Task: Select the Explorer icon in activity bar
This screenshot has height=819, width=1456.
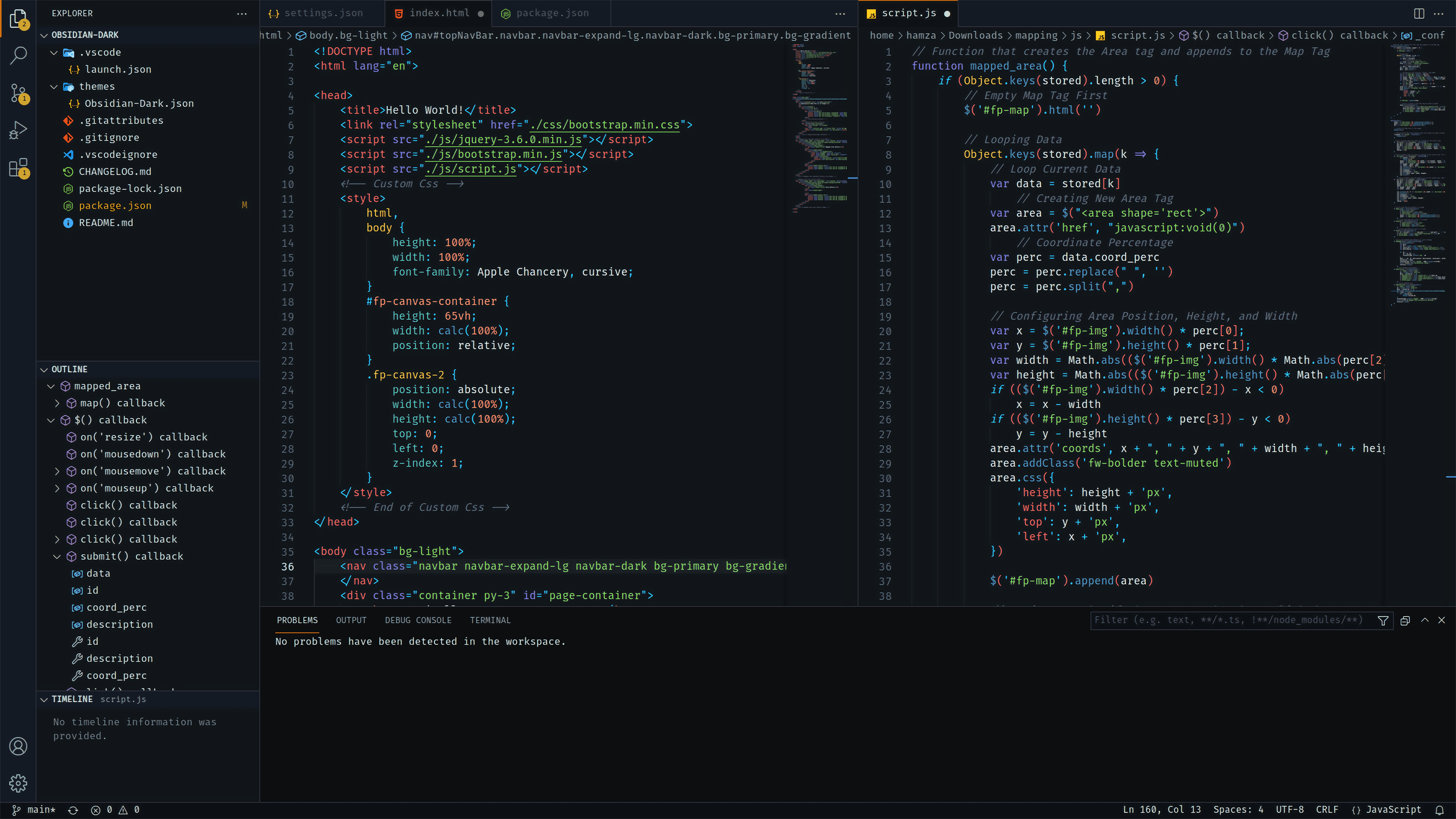Action: point(18,19)
